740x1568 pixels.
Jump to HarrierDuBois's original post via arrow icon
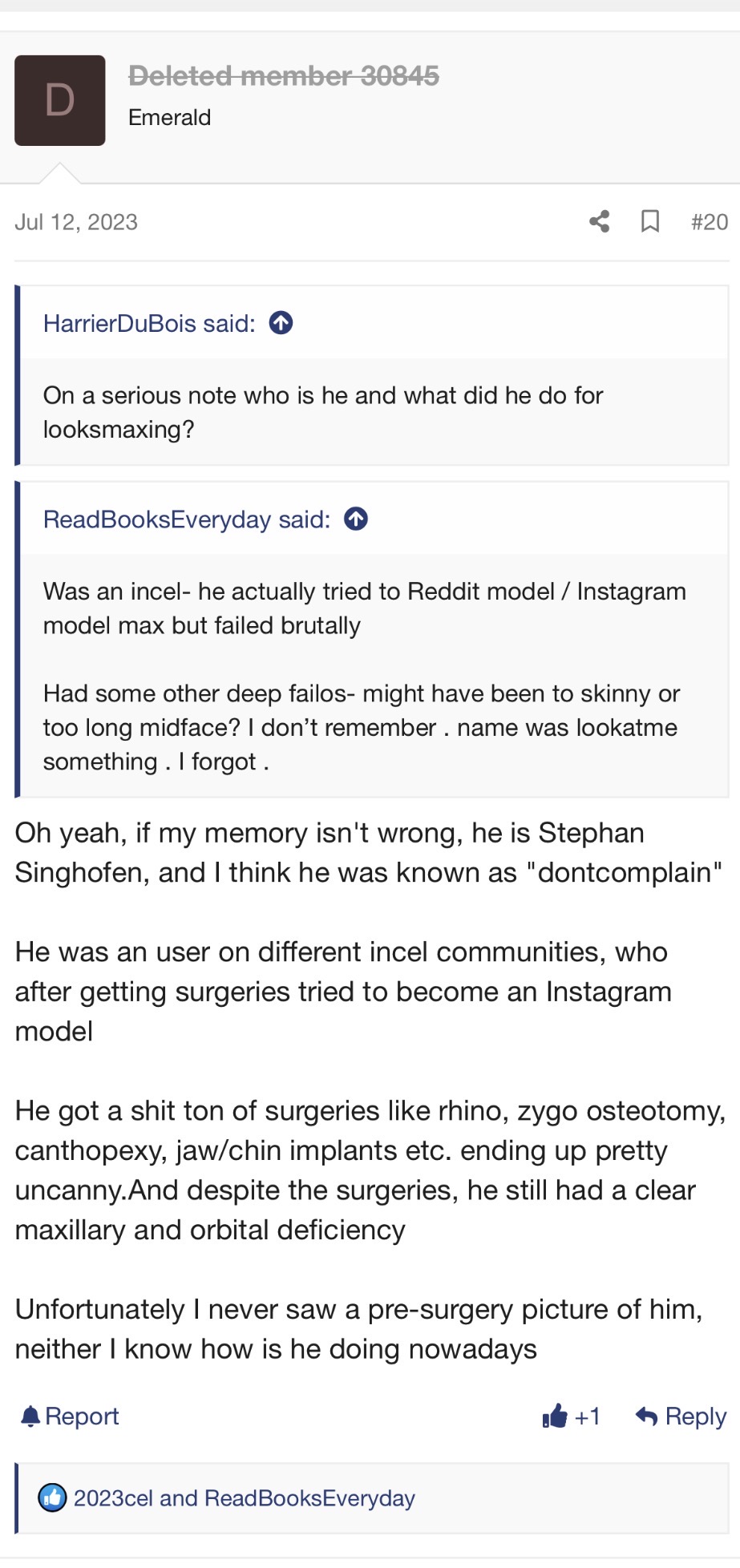[x=281, y=323]
